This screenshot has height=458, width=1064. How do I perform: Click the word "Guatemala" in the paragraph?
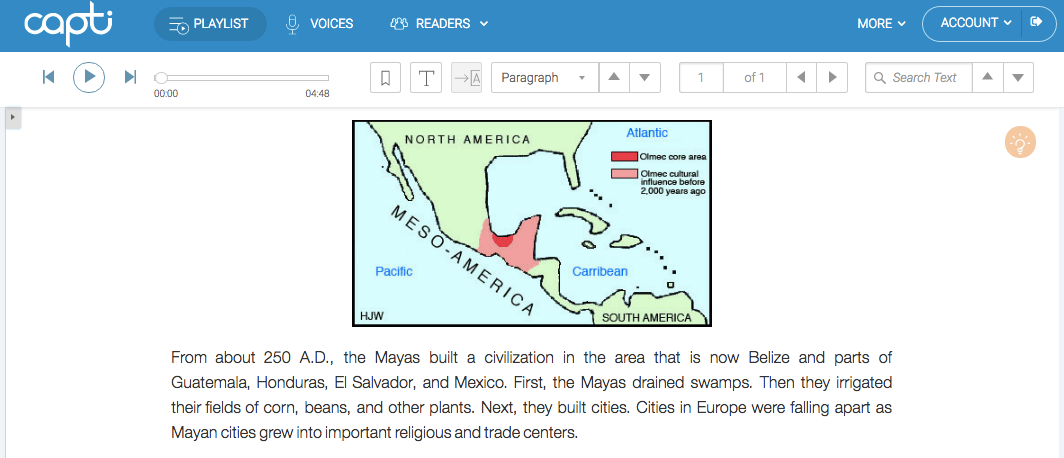pyautogui.click(x=210, y=382)
